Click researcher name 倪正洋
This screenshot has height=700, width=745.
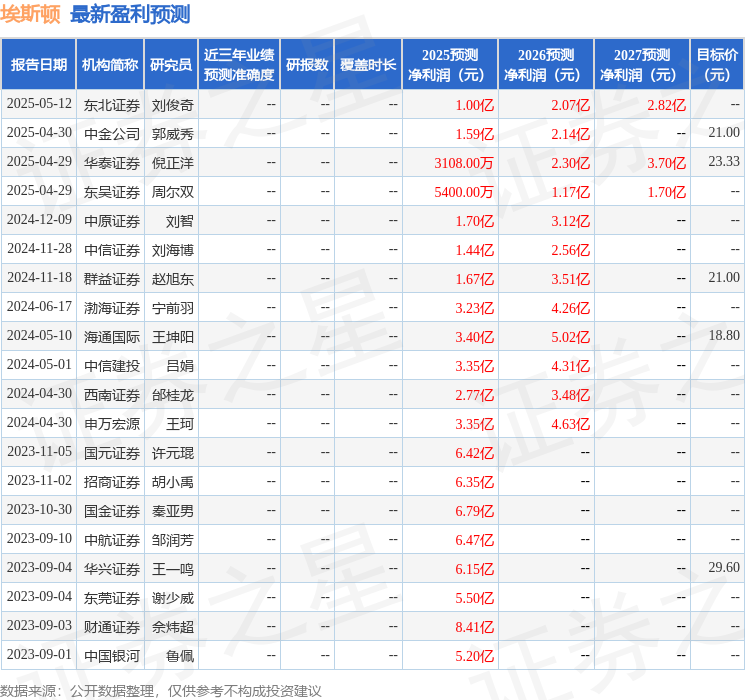click(172, 163)
